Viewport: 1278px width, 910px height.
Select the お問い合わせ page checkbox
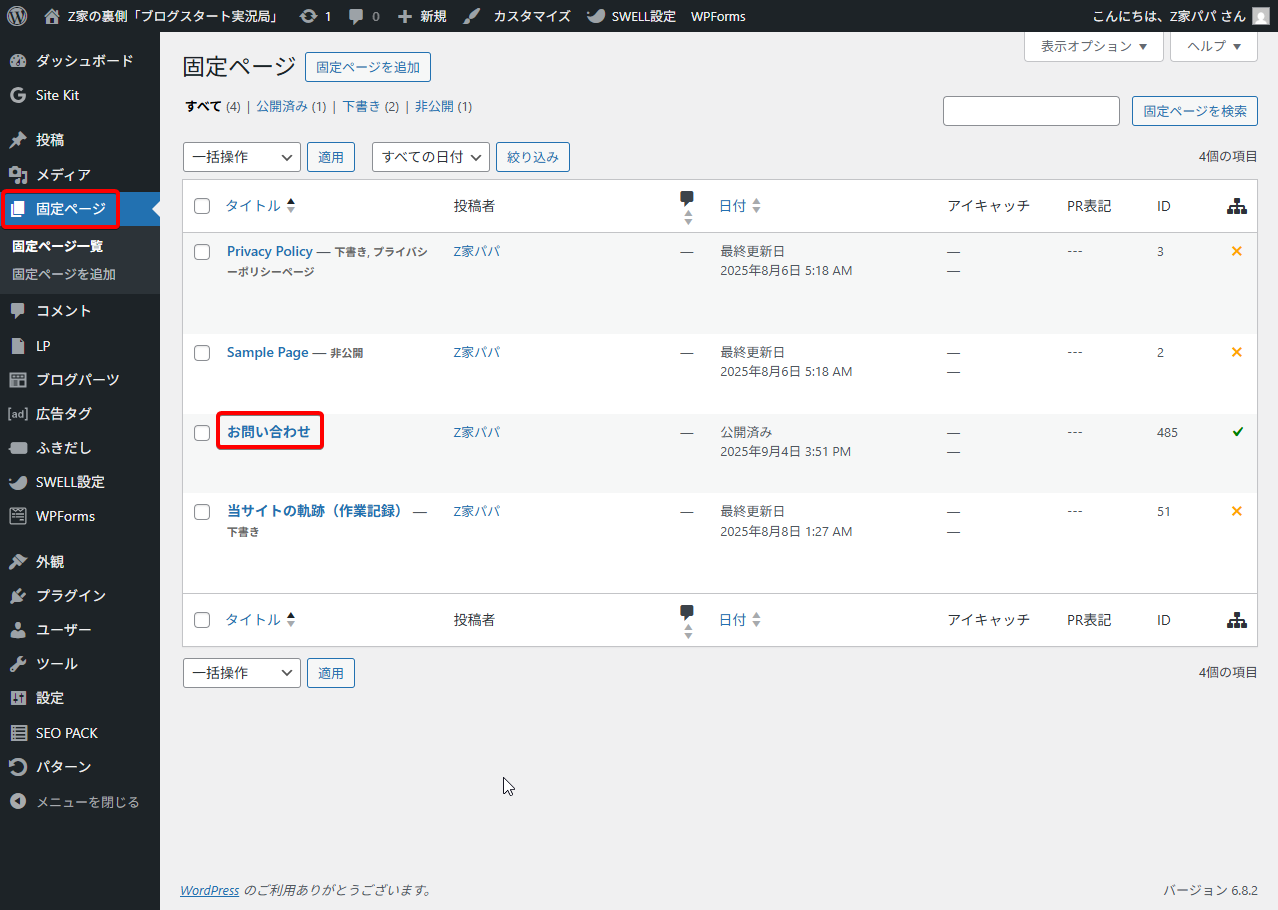202,433
